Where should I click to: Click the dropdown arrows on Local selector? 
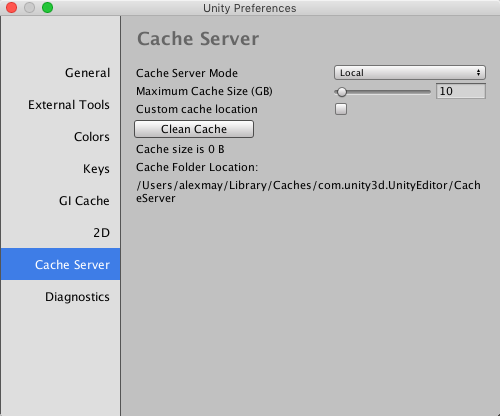[478, 73]
